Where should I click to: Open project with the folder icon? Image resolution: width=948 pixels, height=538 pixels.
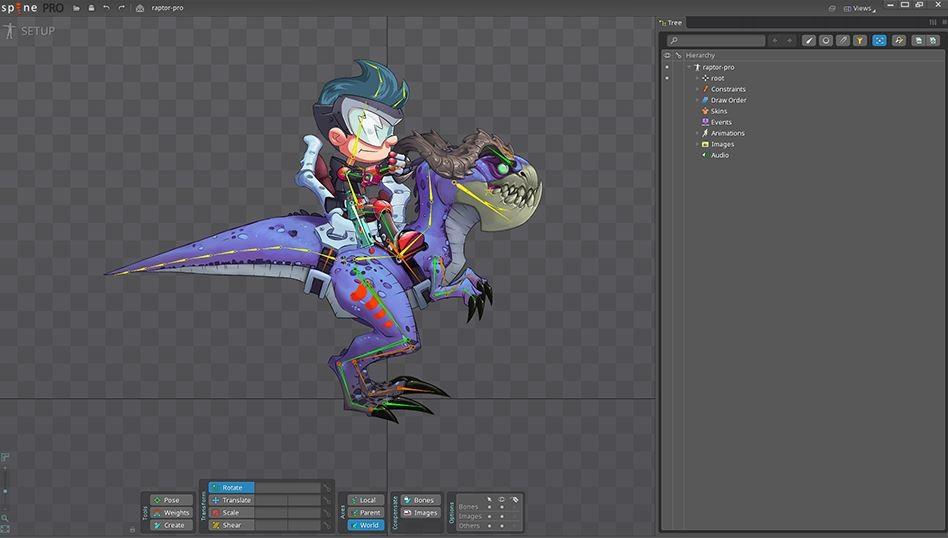(x=76, y=8)
